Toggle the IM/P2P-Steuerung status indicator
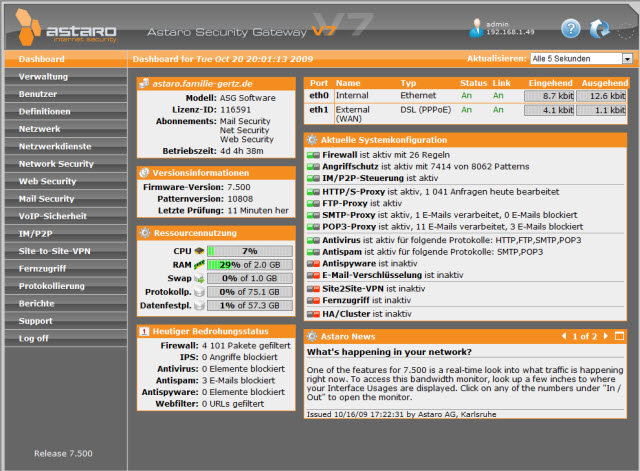This screenshot has height=471, width=640. click(313, 178)
